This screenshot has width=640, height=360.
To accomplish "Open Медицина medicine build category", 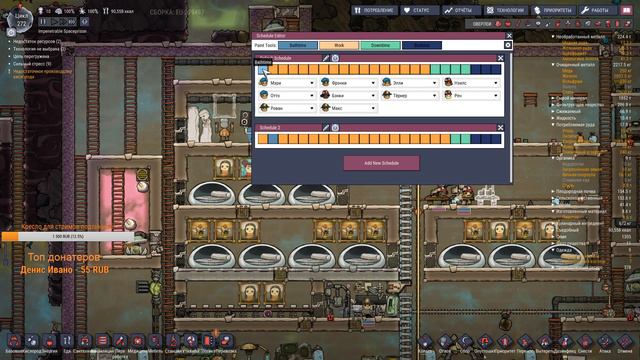I will (138, 341).
